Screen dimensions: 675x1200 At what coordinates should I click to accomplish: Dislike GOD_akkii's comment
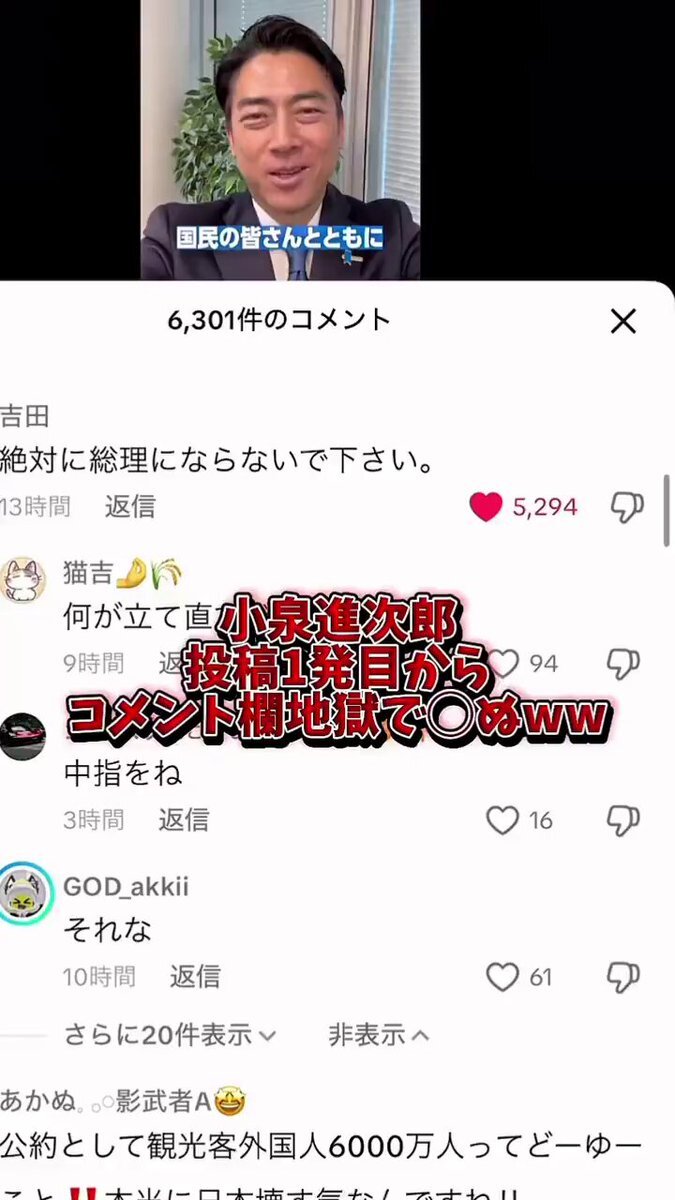pos(624,977)
